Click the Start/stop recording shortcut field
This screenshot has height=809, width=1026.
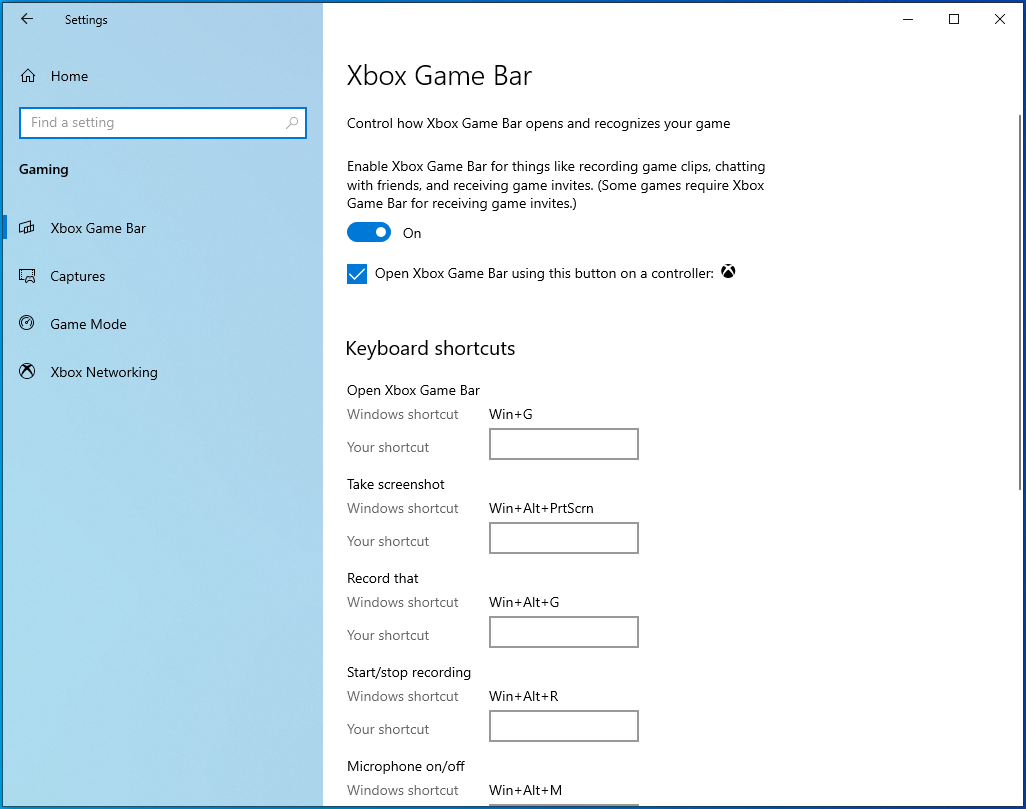click(x=563, y=726)
